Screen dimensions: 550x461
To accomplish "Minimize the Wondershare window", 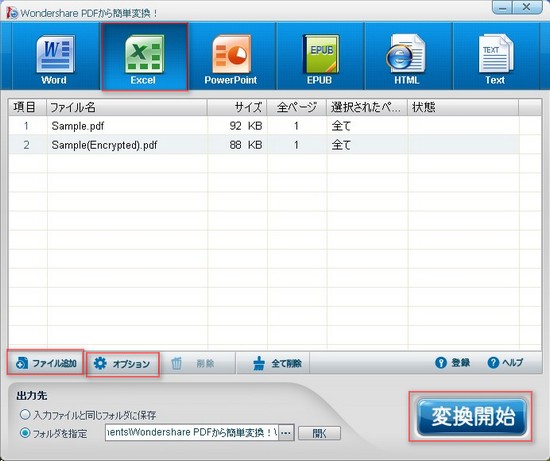I will pyautogui.click(x=502, y=7).
